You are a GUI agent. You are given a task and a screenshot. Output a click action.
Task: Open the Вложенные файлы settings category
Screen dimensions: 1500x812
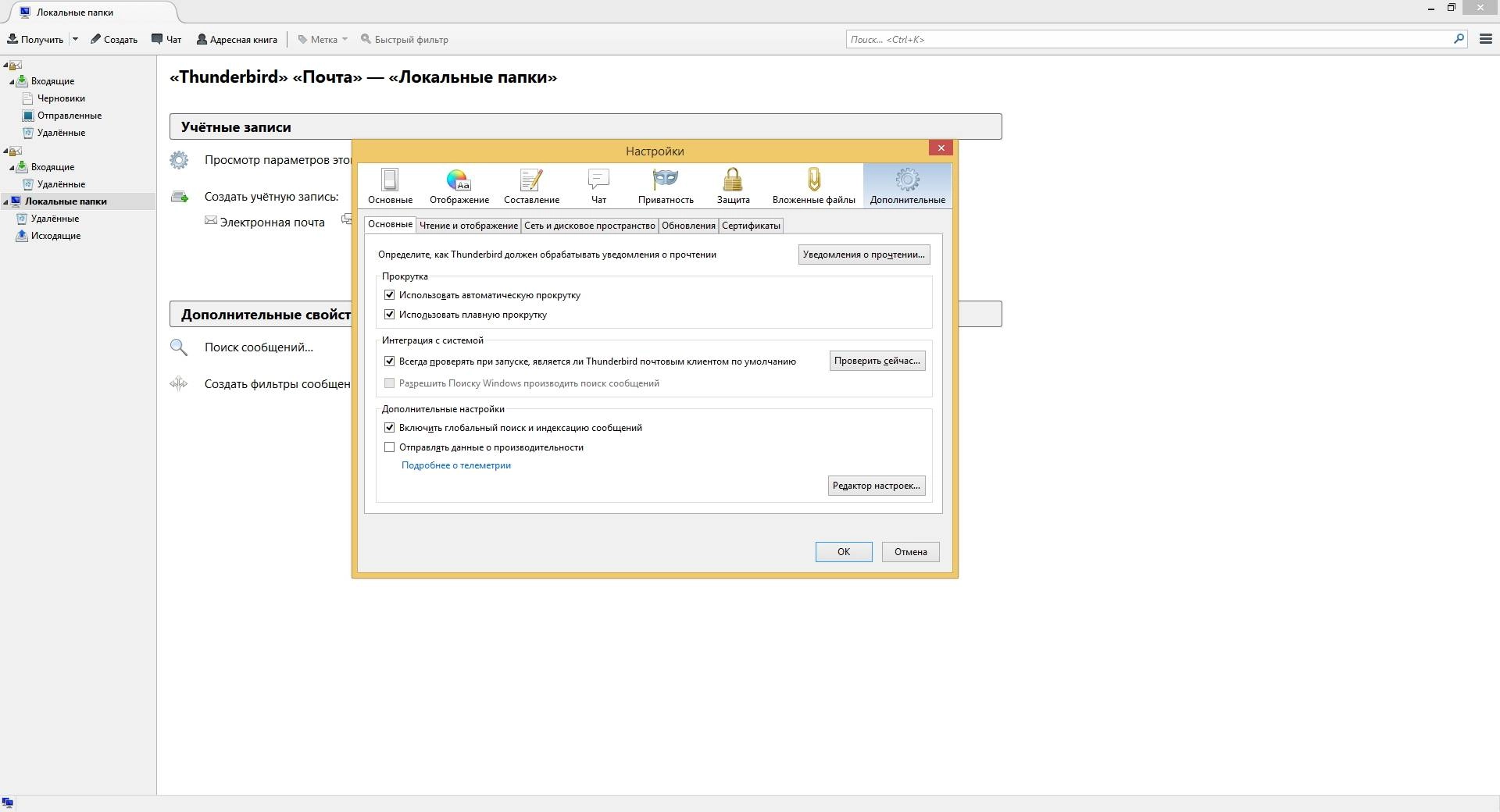(x=813, y=186)
